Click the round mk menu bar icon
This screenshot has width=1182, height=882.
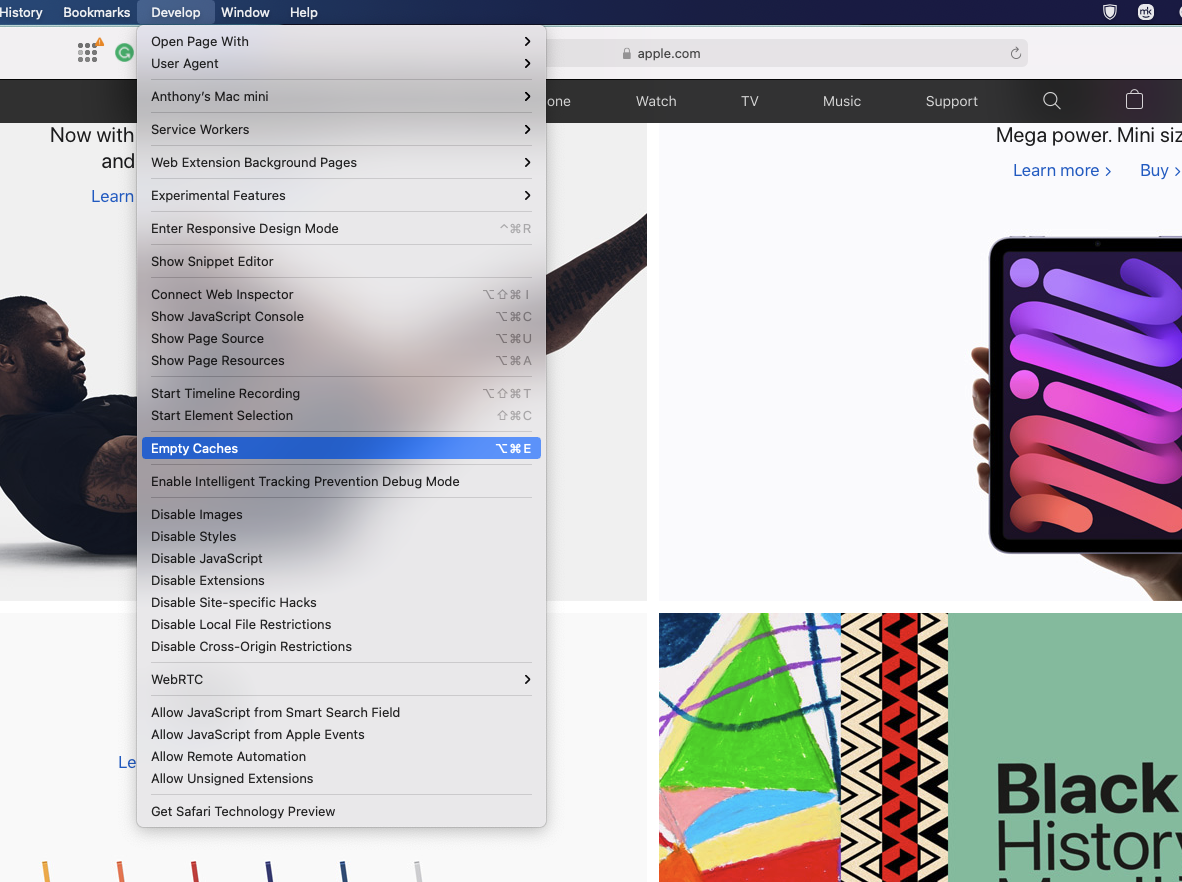coord(1146,12)
